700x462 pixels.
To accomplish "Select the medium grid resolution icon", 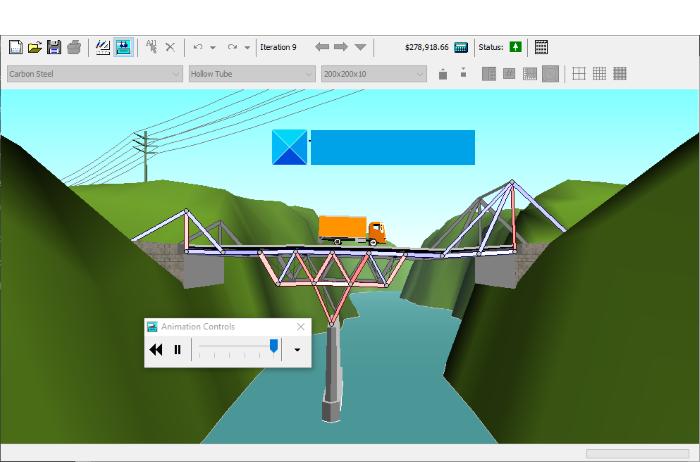I will [599, 74].
